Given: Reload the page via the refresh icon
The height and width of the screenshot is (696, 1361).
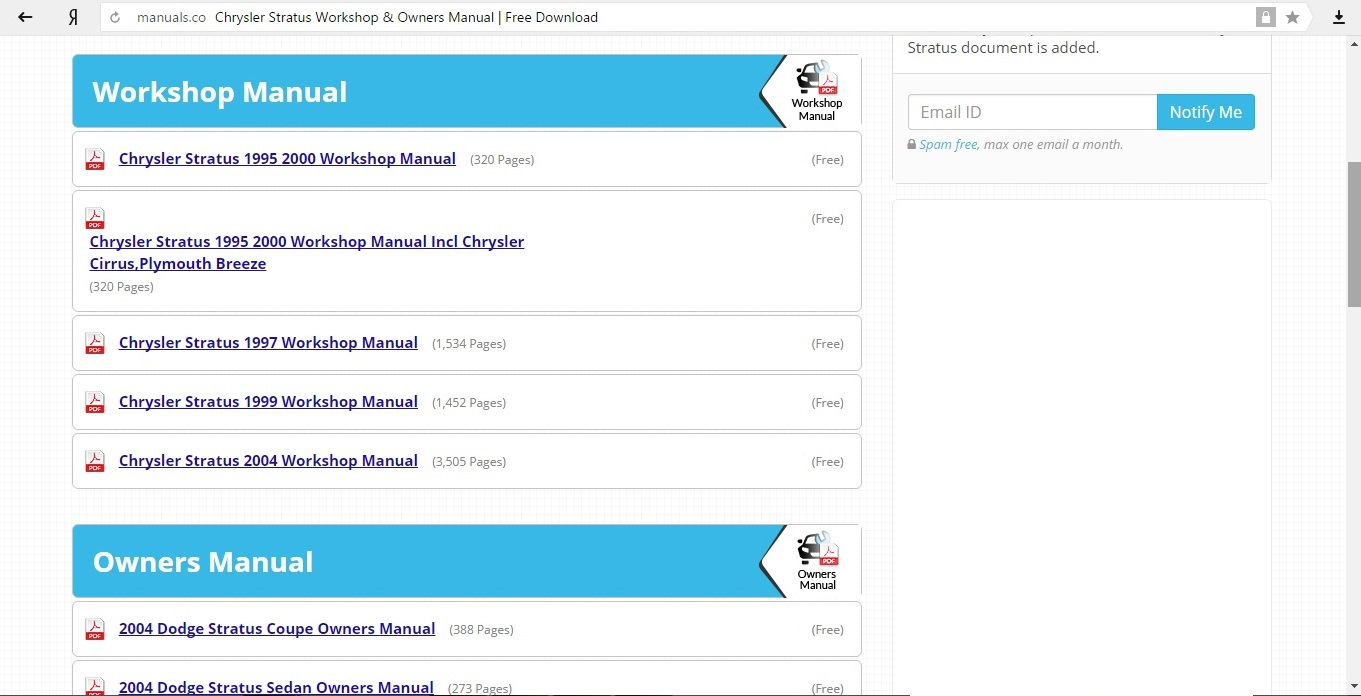Looking at the screenshot, I should (115, 17).
